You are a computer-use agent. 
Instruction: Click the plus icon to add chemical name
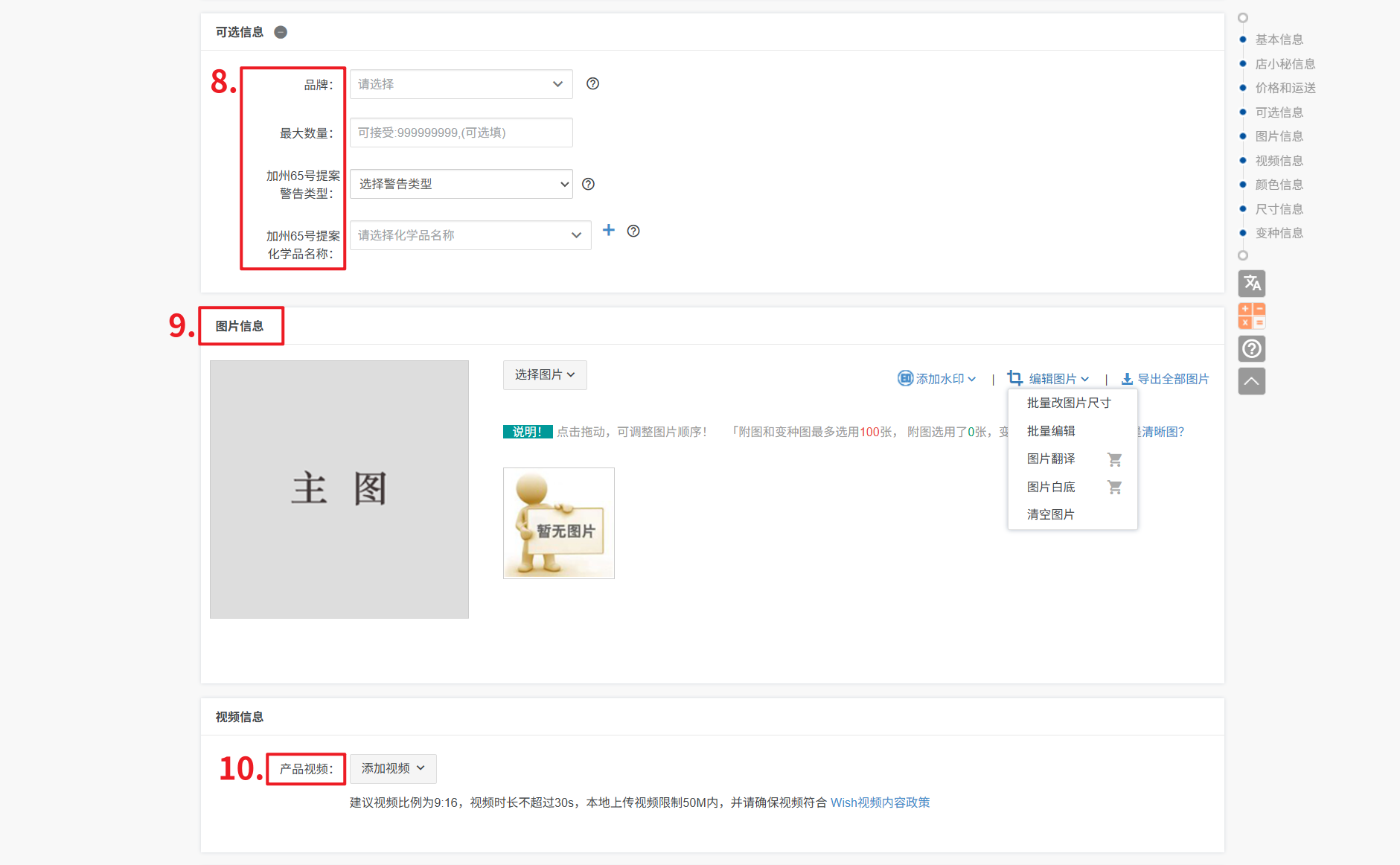(x=608, y=231)
